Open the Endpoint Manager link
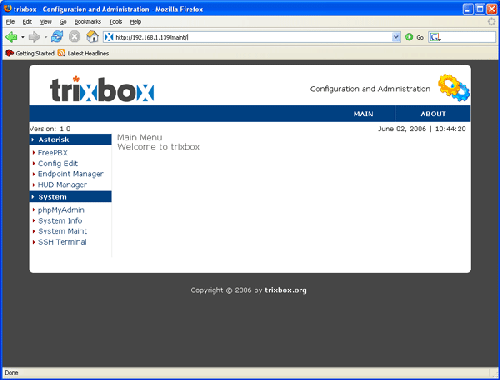The height and width of the screenshot is (380, 500). coord(71,174)
